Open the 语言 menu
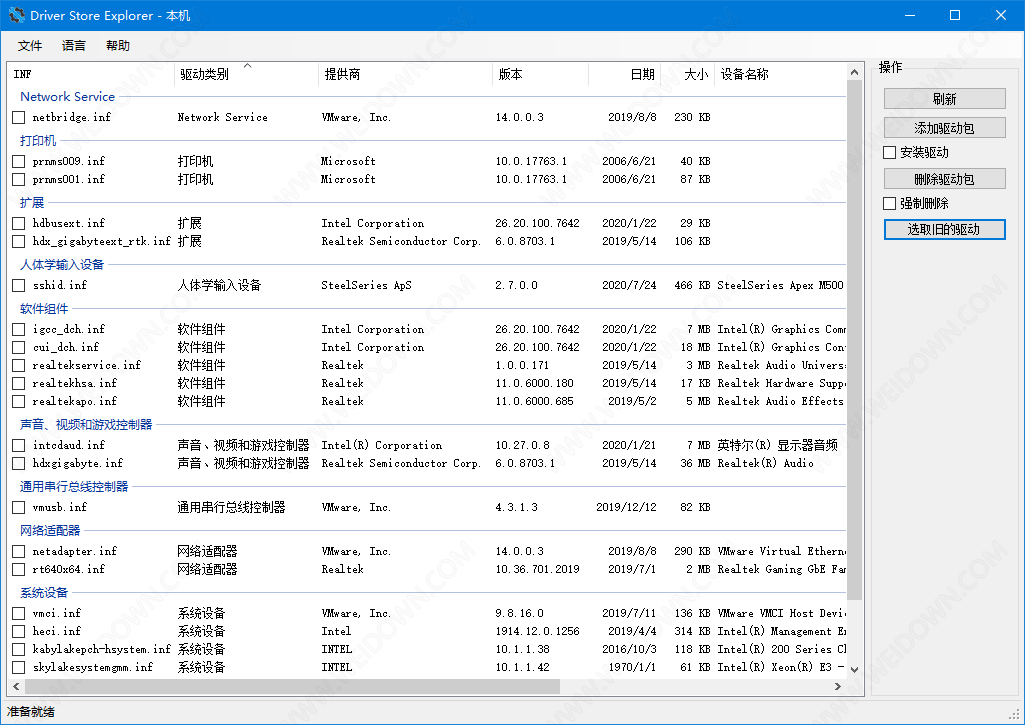1025x725 pixels. tap(74, 46)
